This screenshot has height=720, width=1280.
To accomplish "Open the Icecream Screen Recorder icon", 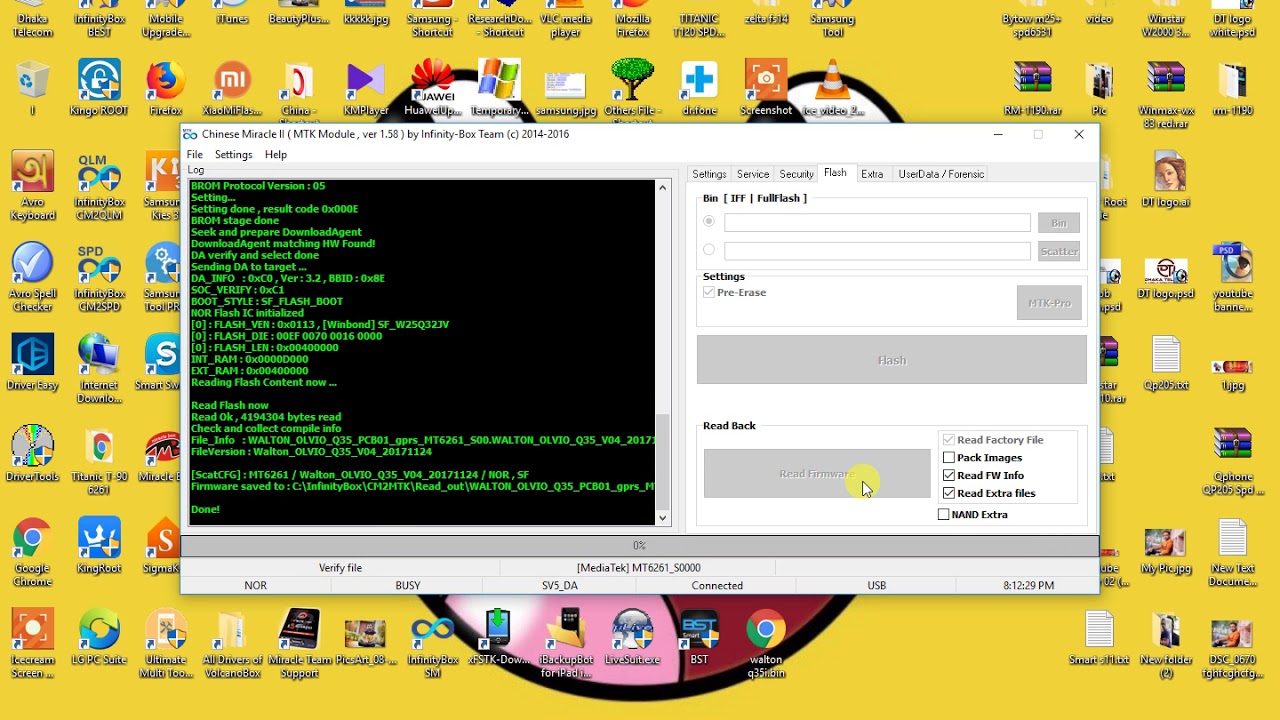I will pyautogui.click(x=33, y=644).
